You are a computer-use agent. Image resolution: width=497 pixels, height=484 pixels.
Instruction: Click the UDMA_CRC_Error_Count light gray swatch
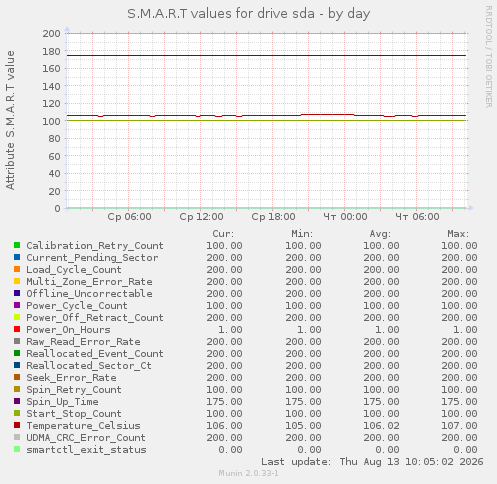click(x=17, y=437)
